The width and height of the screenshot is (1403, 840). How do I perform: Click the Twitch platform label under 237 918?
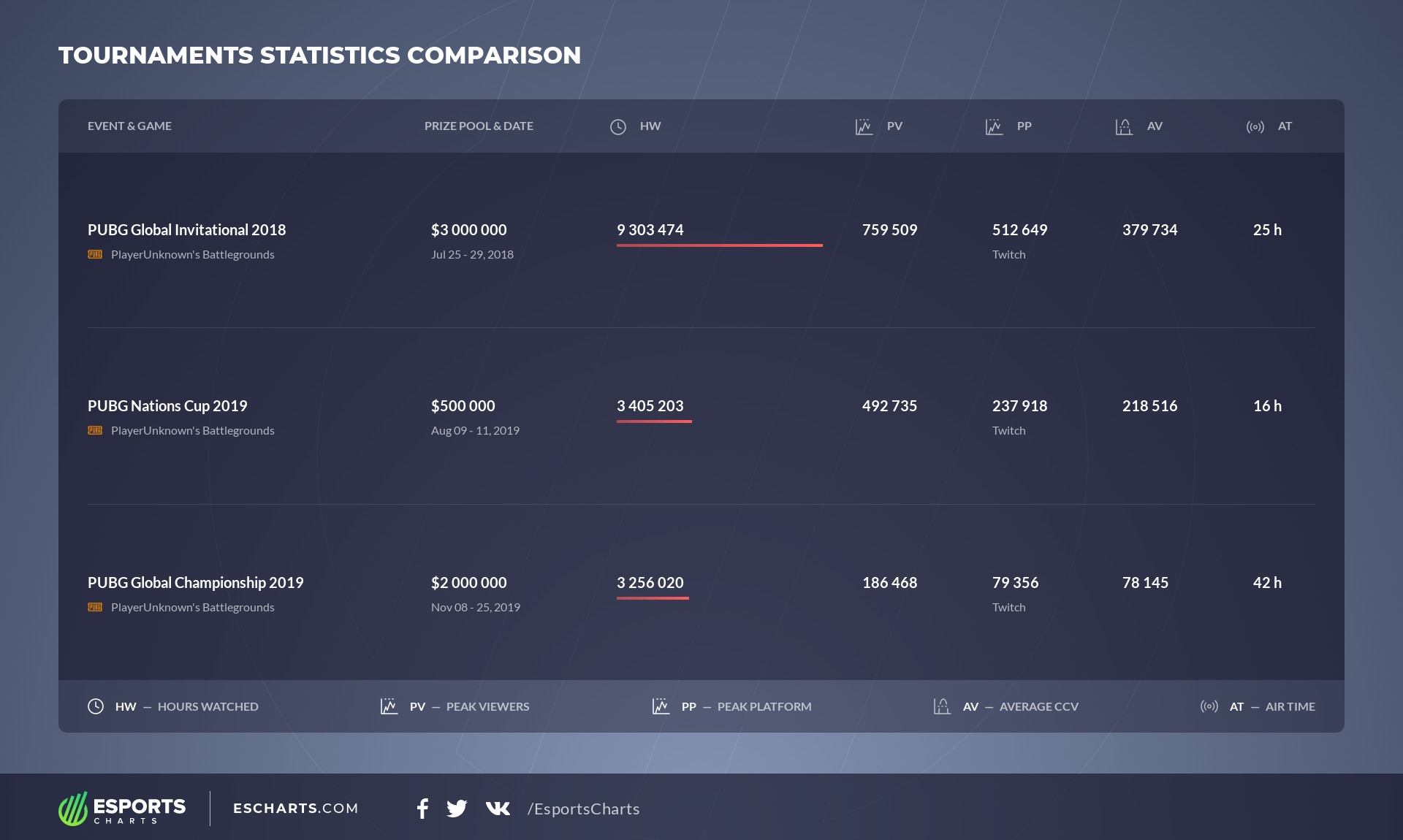(1008, 431)
